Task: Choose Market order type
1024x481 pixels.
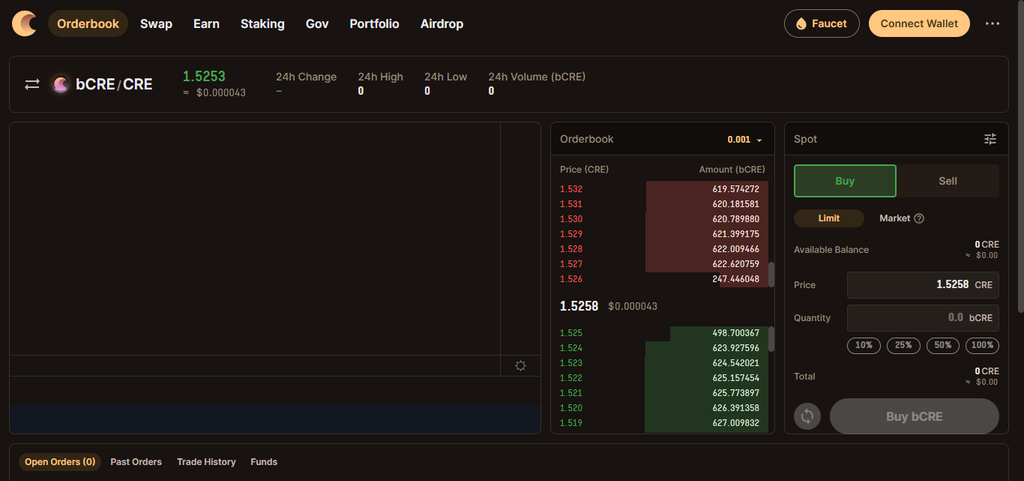Action: [x=895, y=218]
